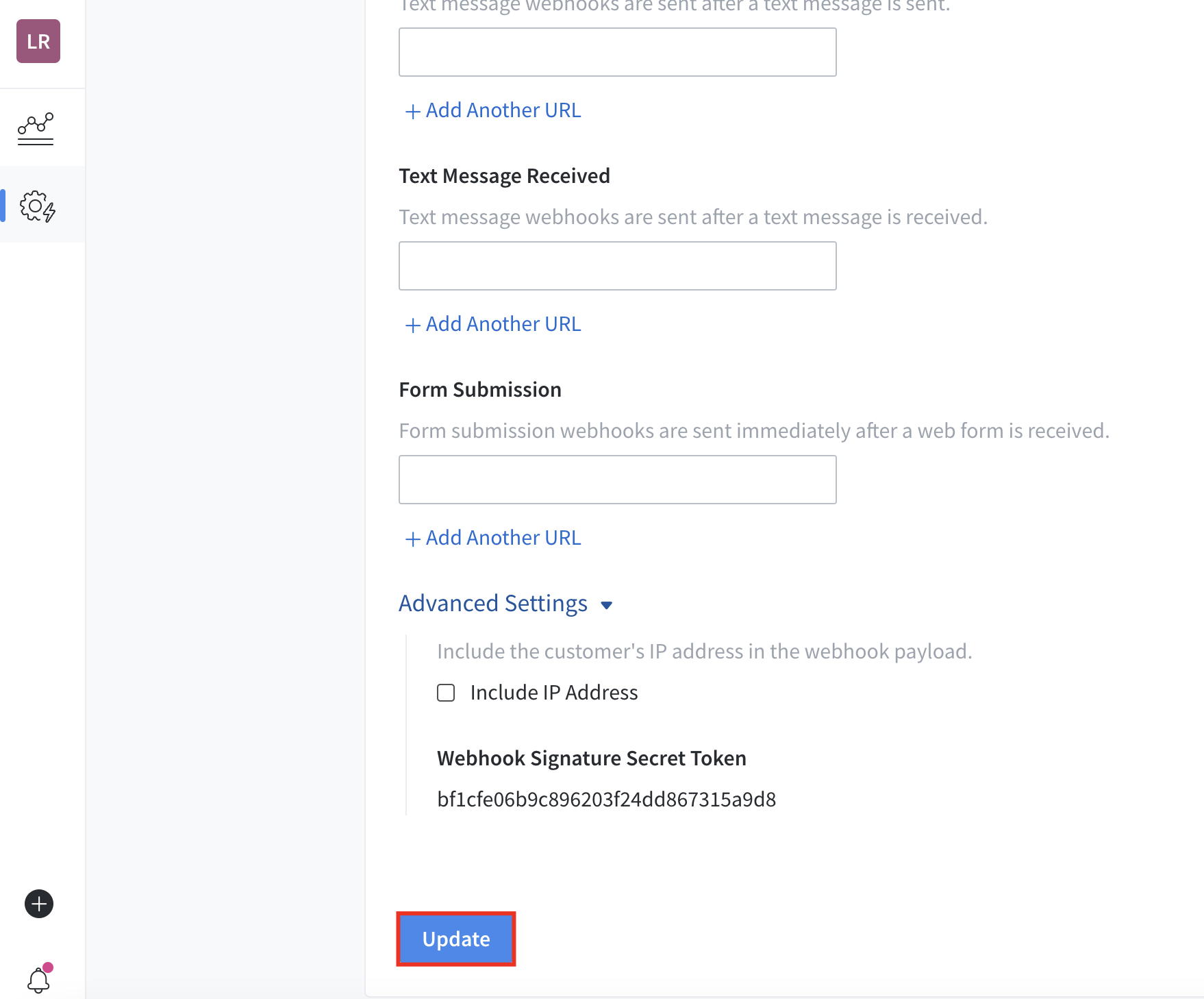Click the Update button

(x=456, y=939)
